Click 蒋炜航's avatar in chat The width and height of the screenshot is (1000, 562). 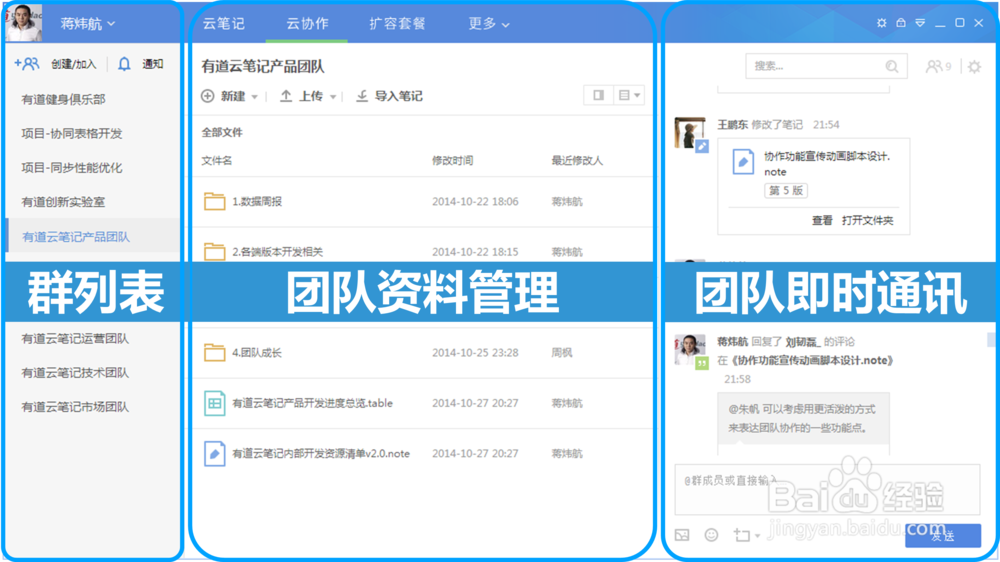click(x=690, y=349)
